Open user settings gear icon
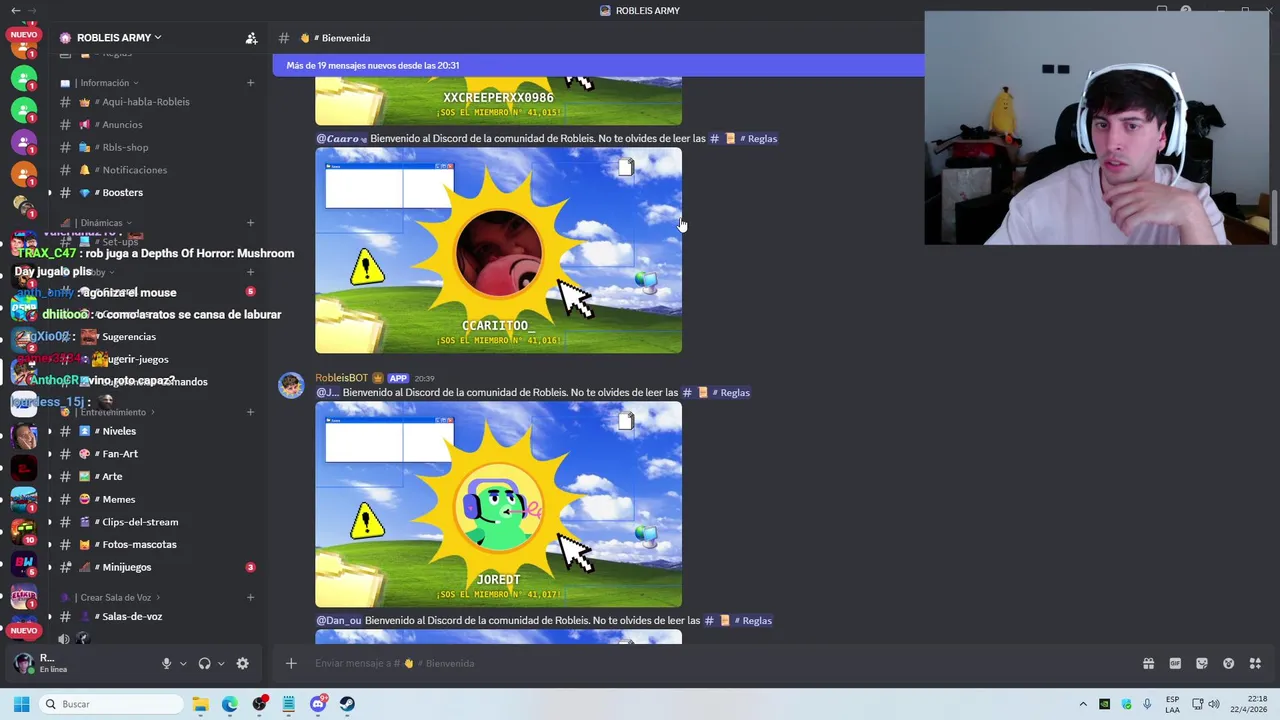 (x=242, y=663)
